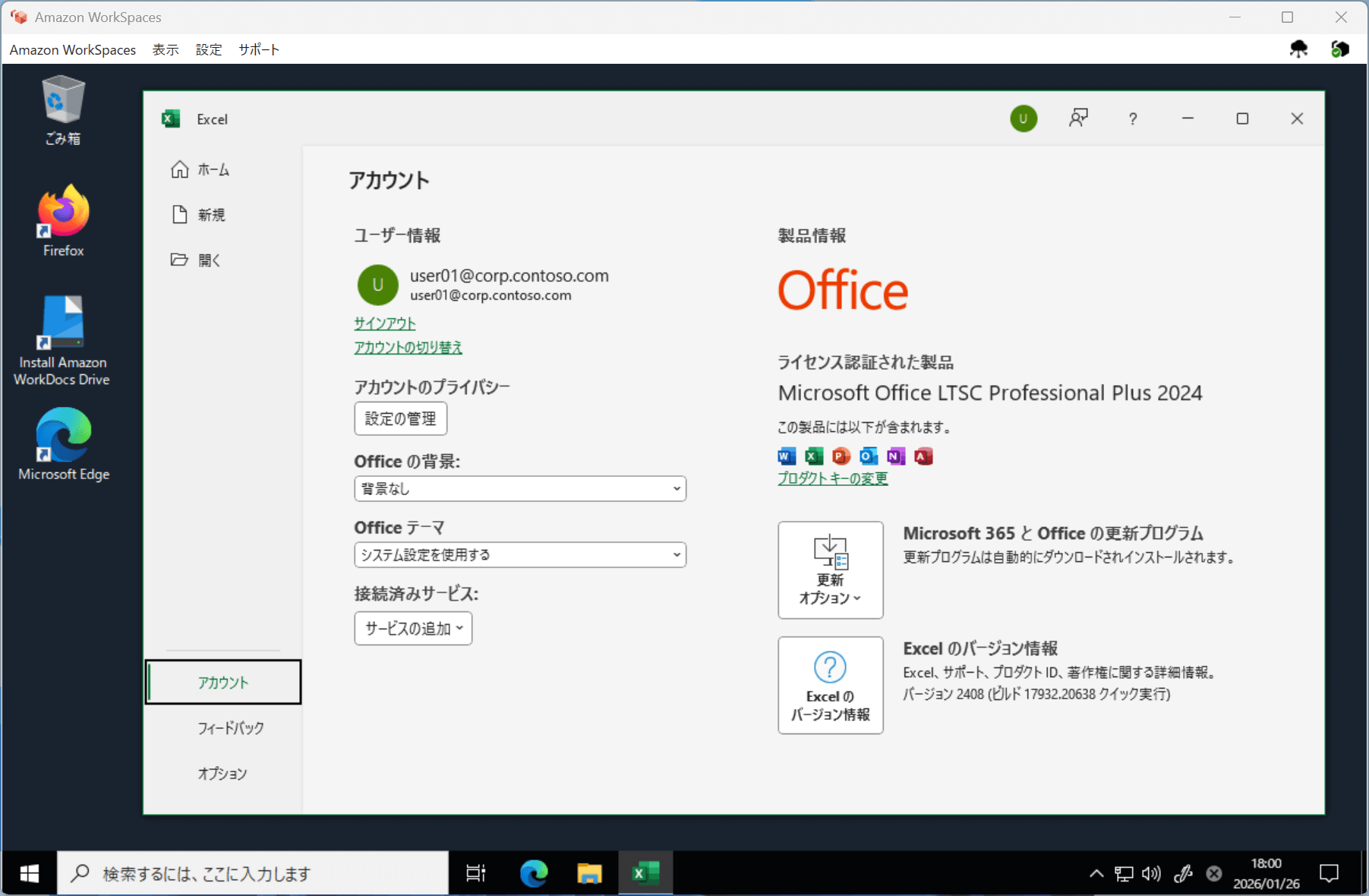This screenshot has height=896, width=1369.
Task: Click the サインアウト link
Action: click(383, 323)
